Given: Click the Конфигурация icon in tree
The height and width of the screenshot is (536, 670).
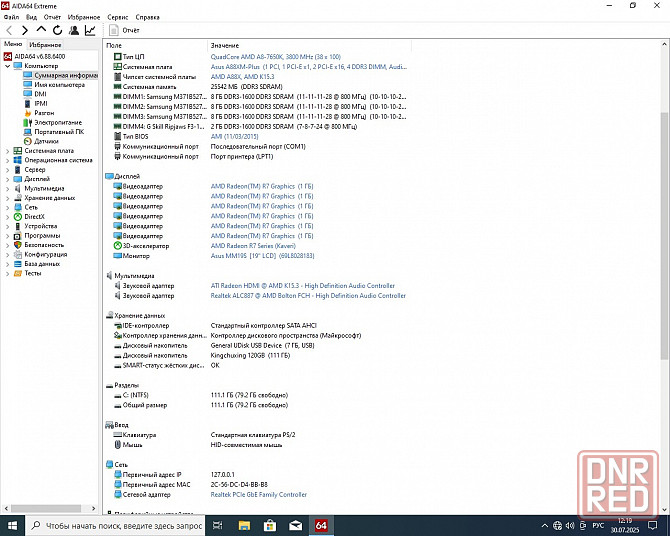Looking at the screenshot, I should (18, 254).
